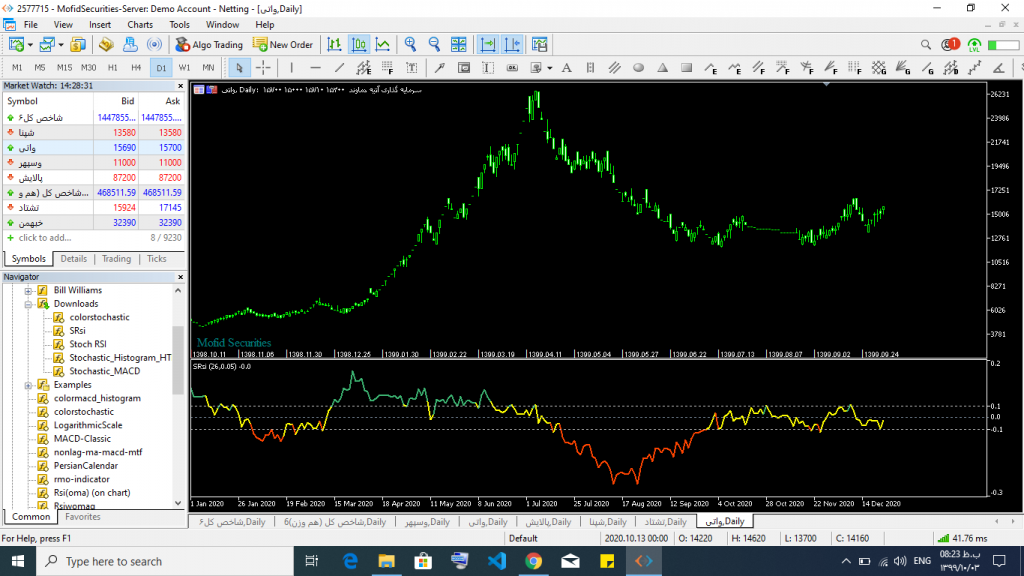
Task: Open the graphical objects dropdown arrow
Action: 550,68
